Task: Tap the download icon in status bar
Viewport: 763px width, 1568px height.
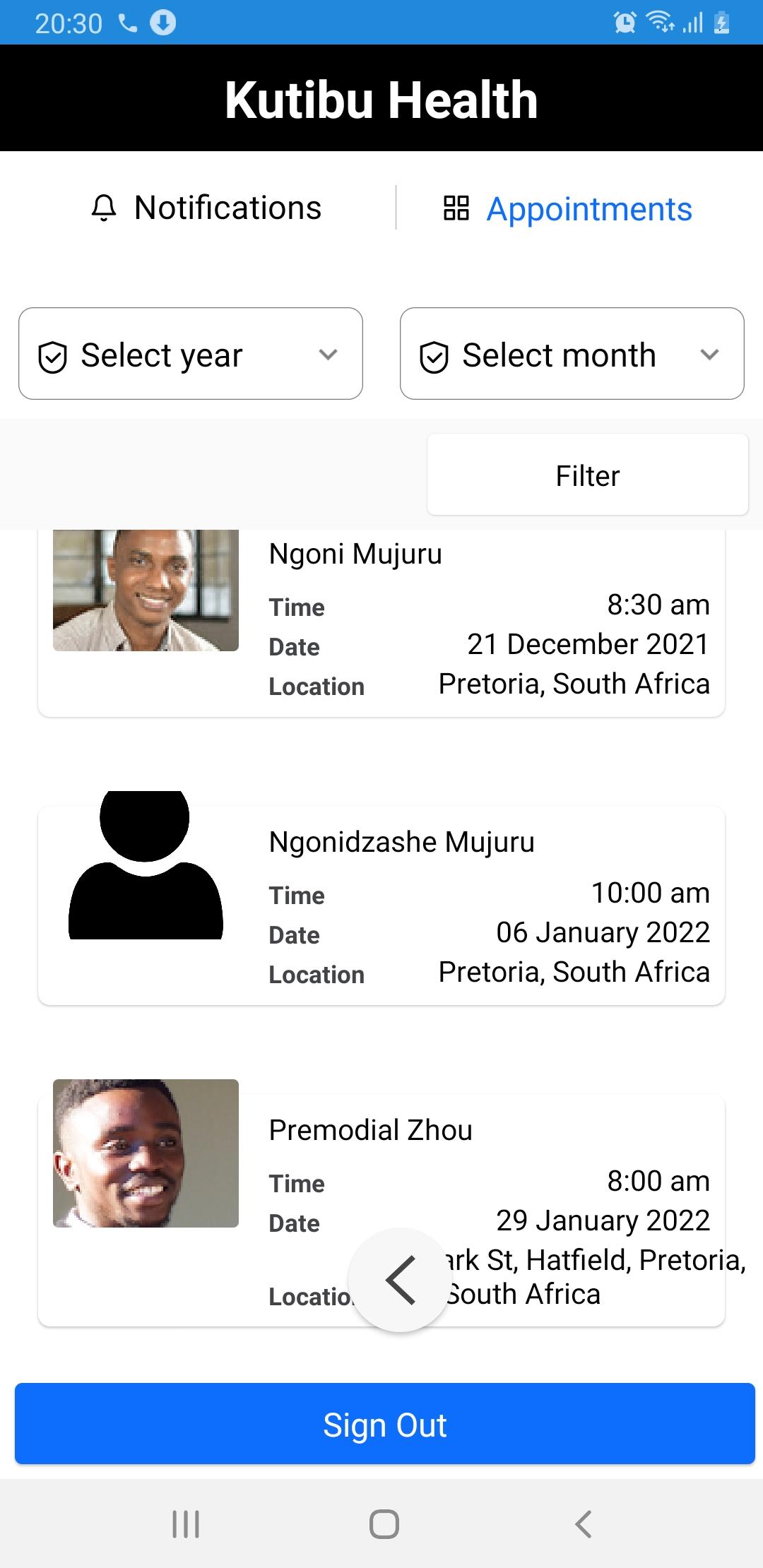Action: pyautogui.click(x=162, y=23)
